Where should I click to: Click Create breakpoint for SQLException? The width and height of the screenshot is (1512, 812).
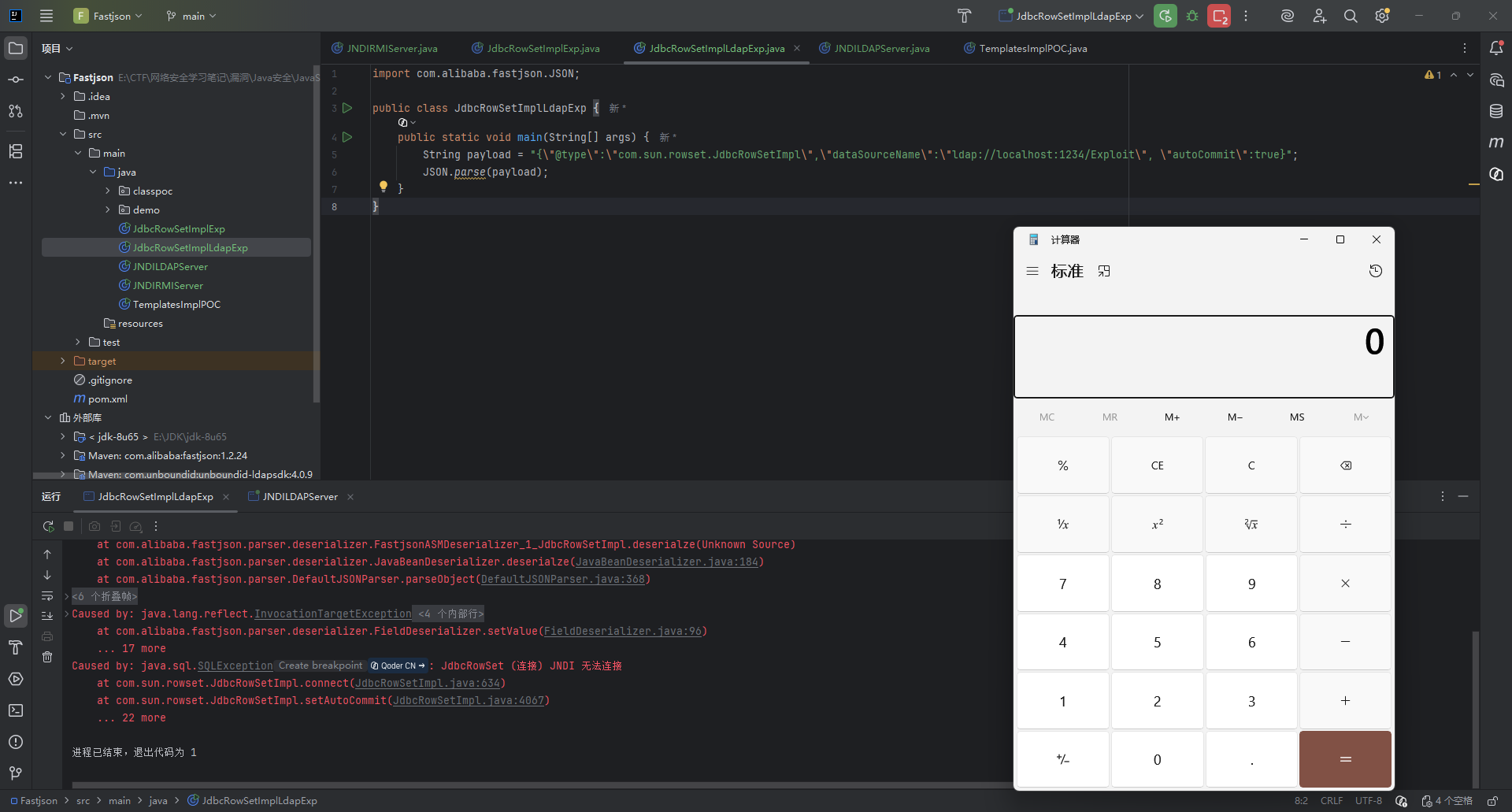pyautogui.click(x=321, y=666)
